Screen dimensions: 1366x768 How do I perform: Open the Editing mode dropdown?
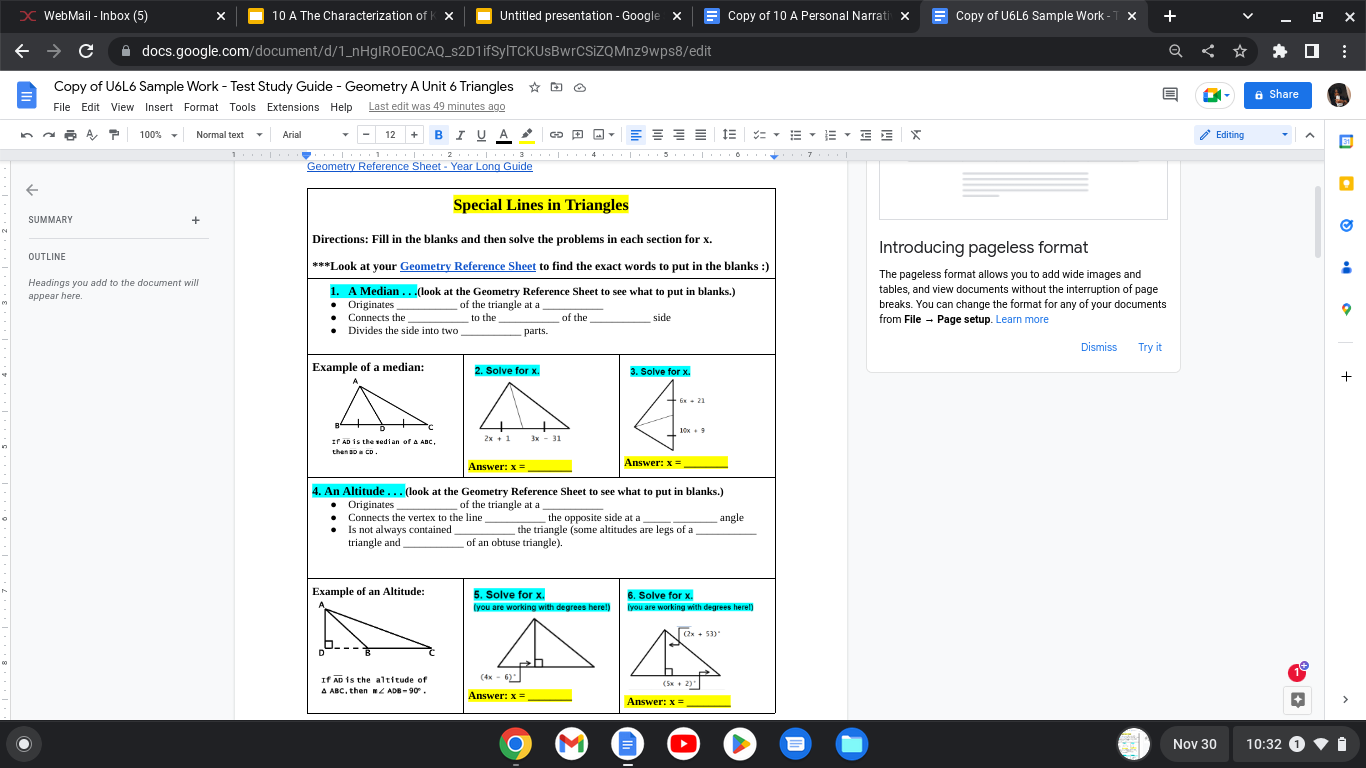click(1245, 135)
